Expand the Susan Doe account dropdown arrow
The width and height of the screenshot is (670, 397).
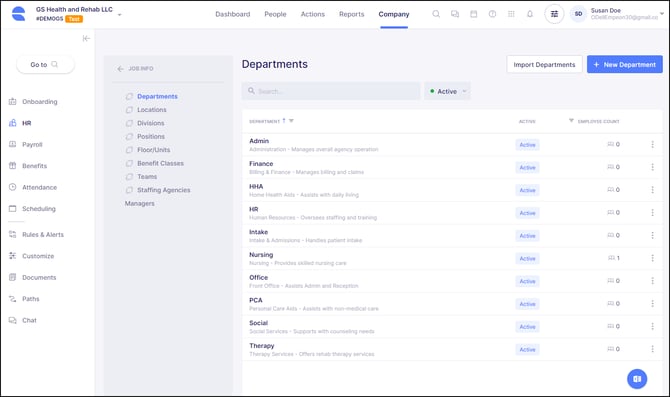click(662, 14)
